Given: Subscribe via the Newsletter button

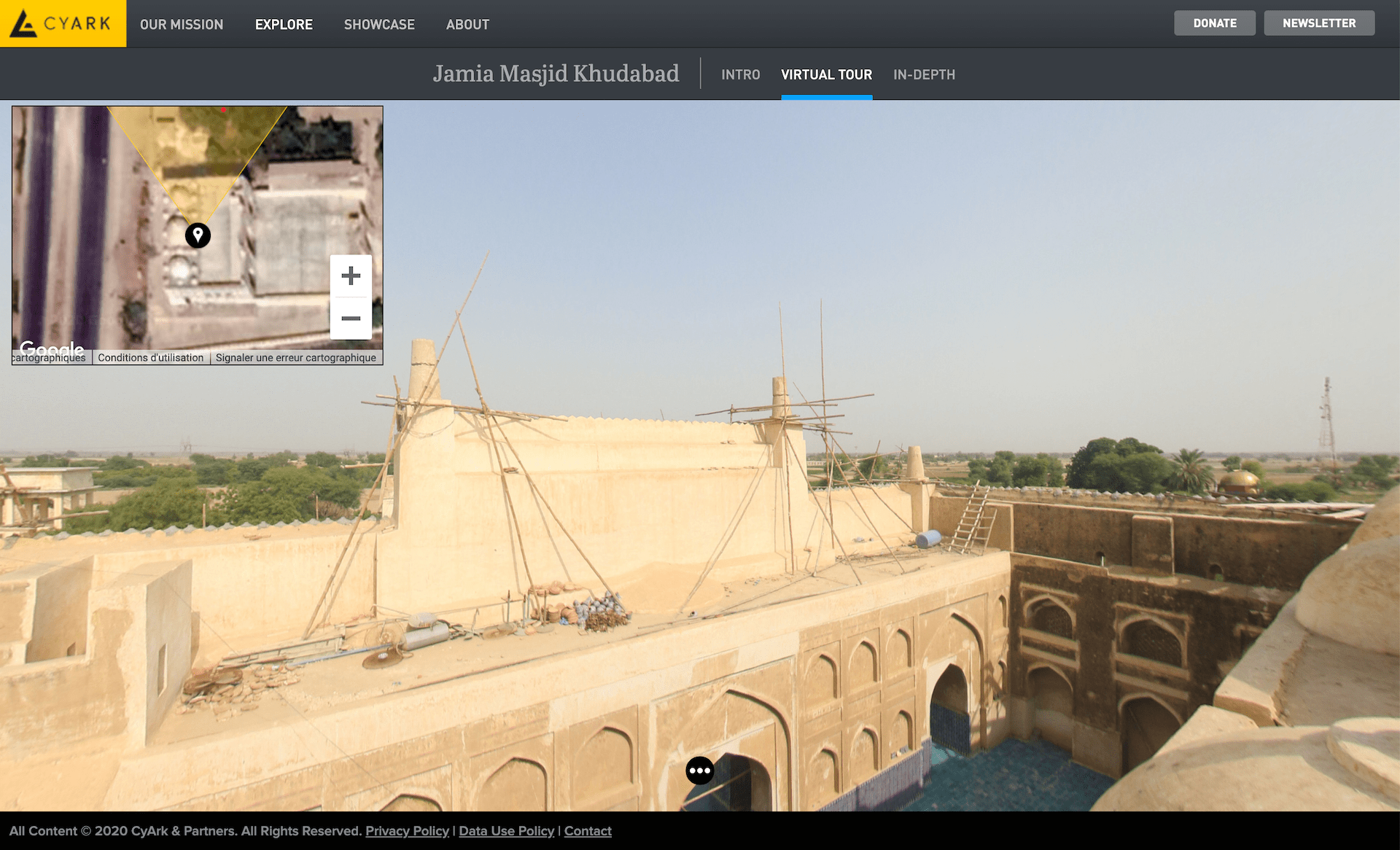Looking at the screenshot, I should point(1319,23).
